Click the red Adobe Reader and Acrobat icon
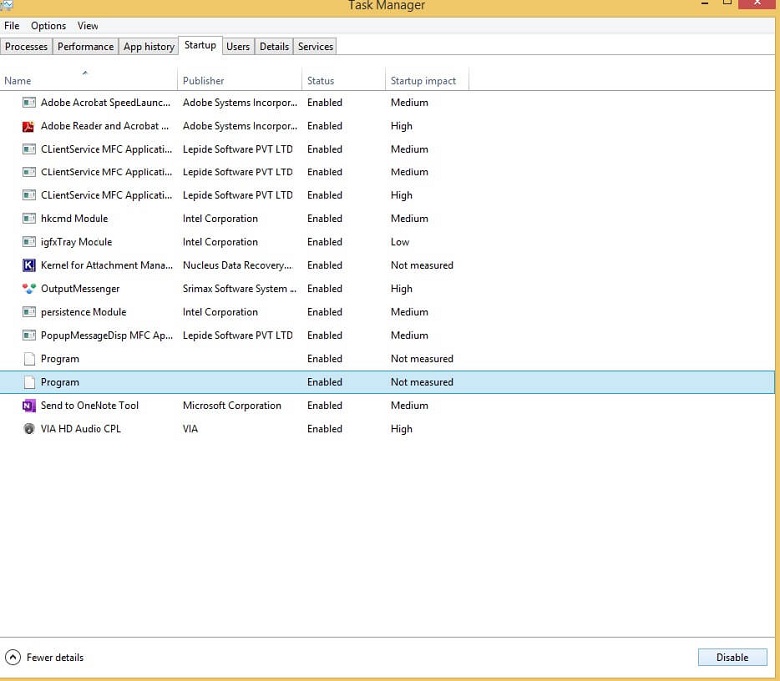 (x=28, y=126)
